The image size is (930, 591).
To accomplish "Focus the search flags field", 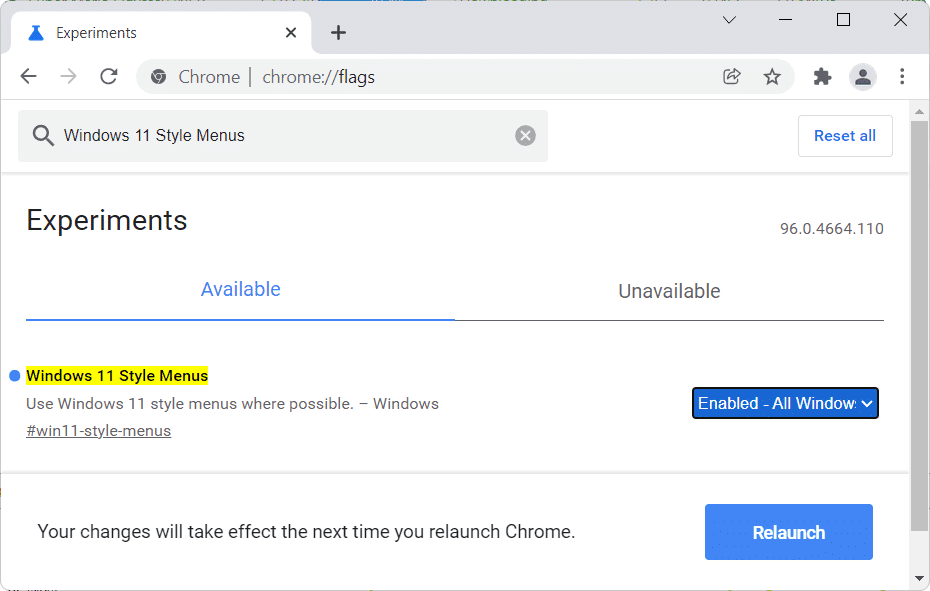I will pyautogui.click(x=283, y=136).
